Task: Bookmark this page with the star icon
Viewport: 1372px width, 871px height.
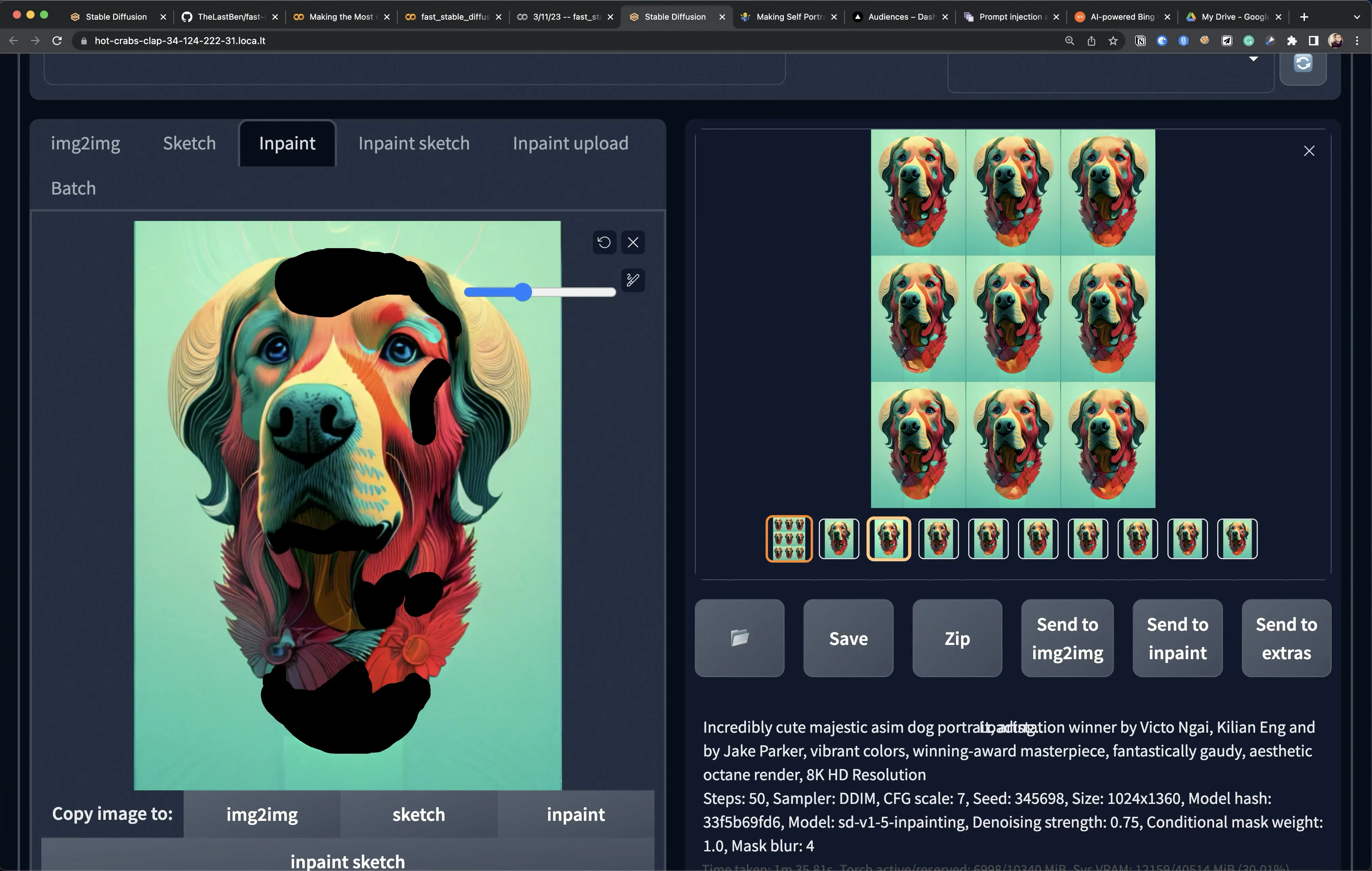Action: pyautogui.click(x=1113, y=40)
